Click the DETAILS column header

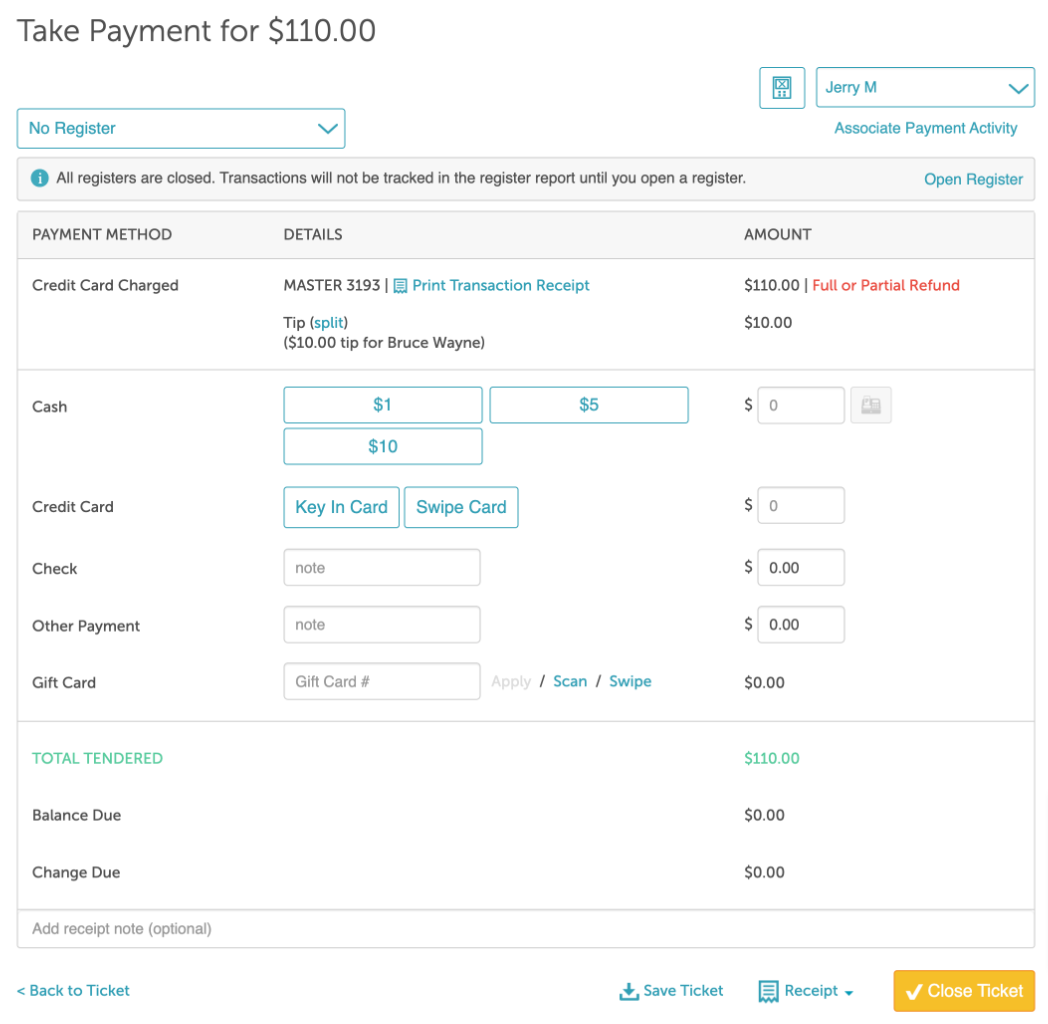[x=313, y=235]
